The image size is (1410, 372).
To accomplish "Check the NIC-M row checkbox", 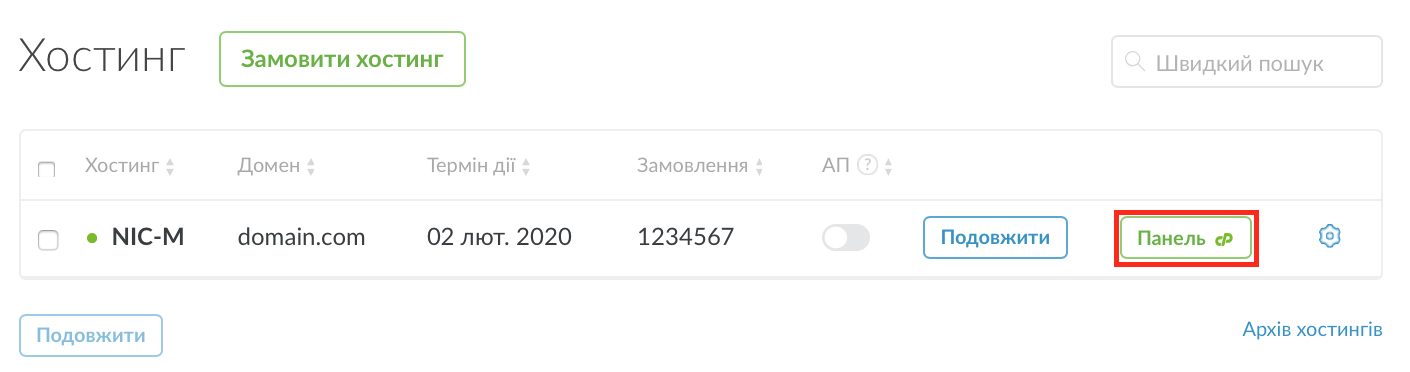I will point(47,239).
